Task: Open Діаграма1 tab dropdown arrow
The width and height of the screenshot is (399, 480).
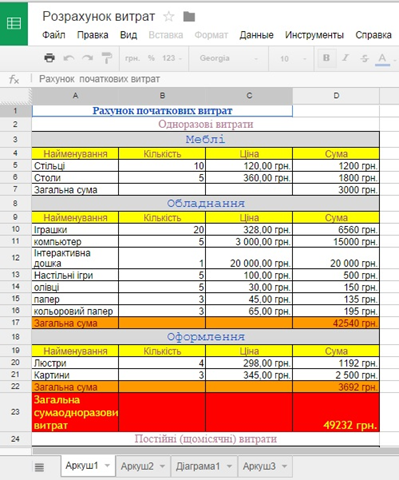Action: [x=229, y=466]
